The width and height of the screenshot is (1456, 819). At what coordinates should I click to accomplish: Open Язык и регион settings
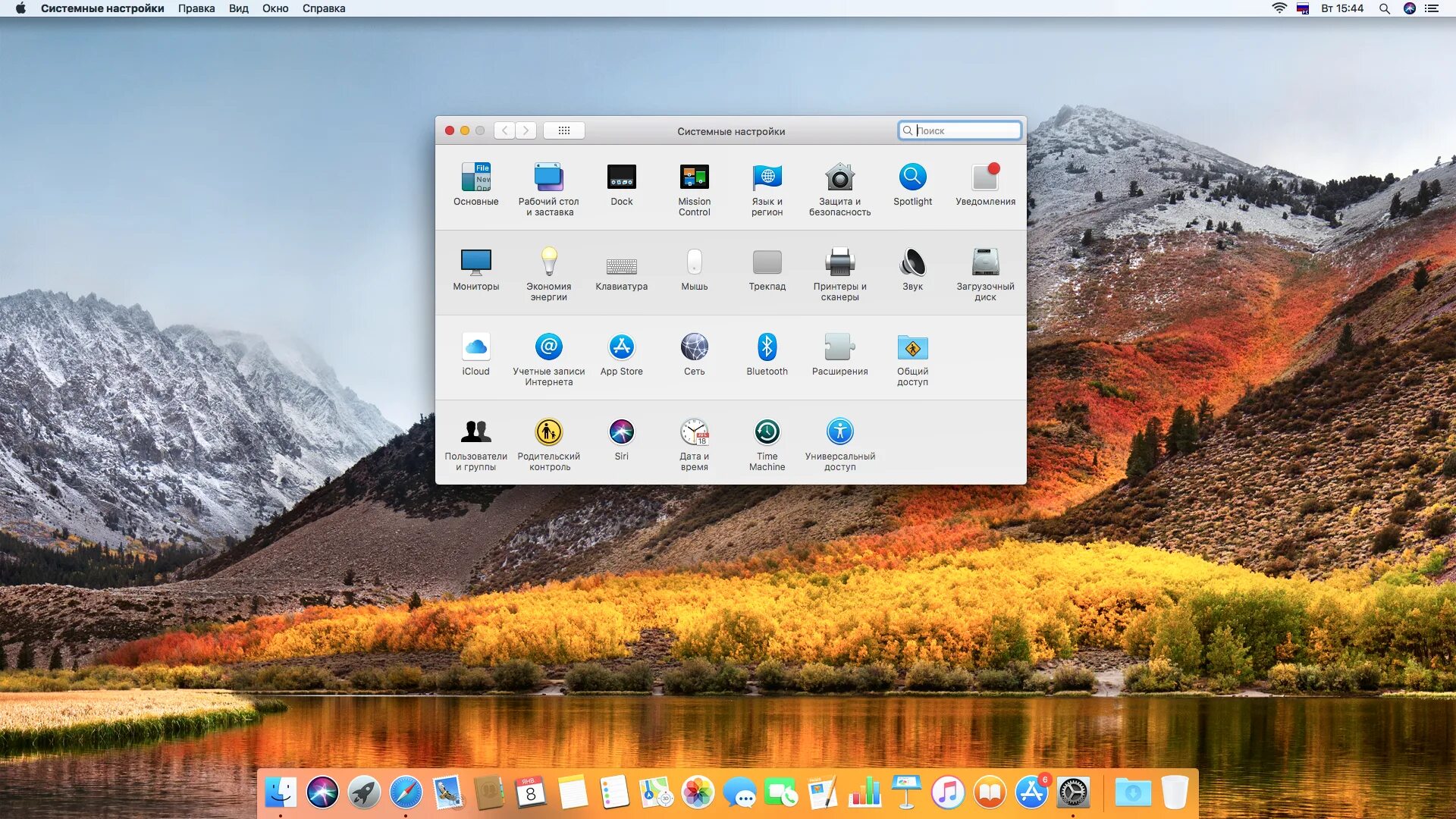(x=767, y=177)
